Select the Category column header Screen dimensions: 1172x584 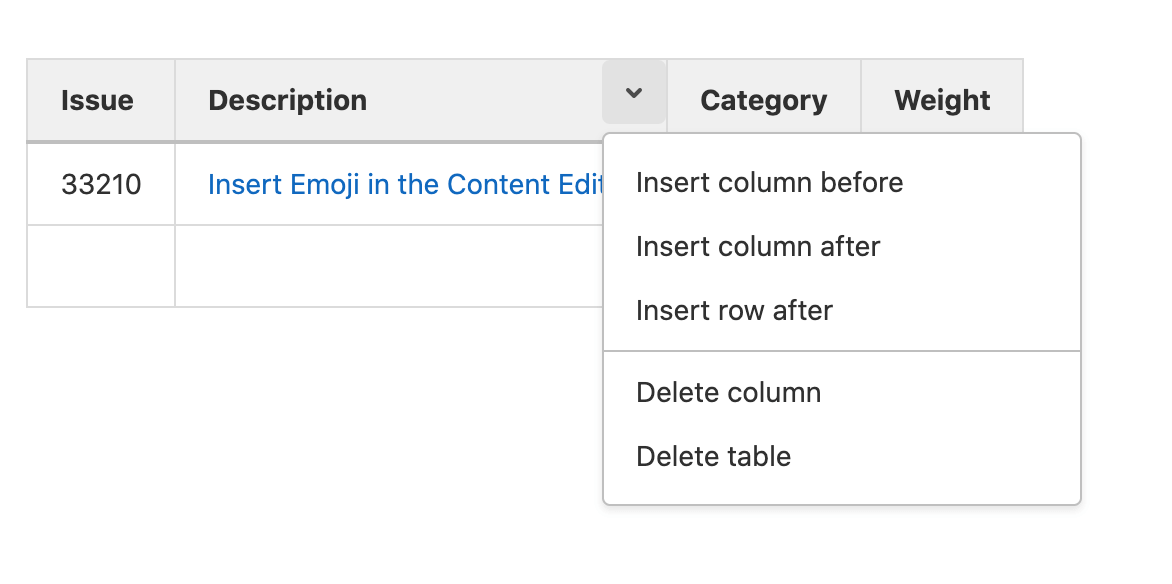coord(763,99)
